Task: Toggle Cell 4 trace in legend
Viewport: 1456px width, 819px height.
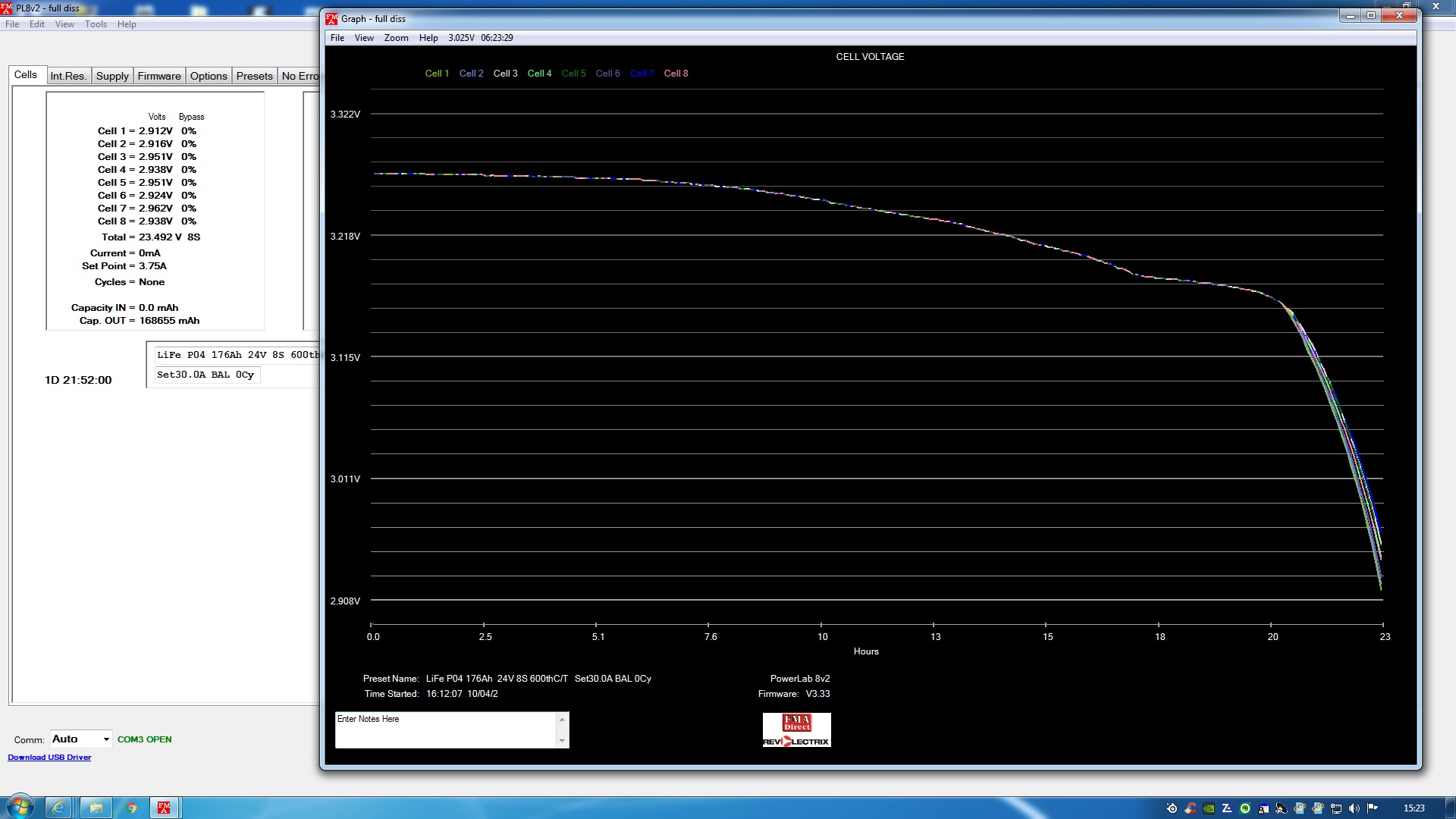Action: [x=539, y=74]
